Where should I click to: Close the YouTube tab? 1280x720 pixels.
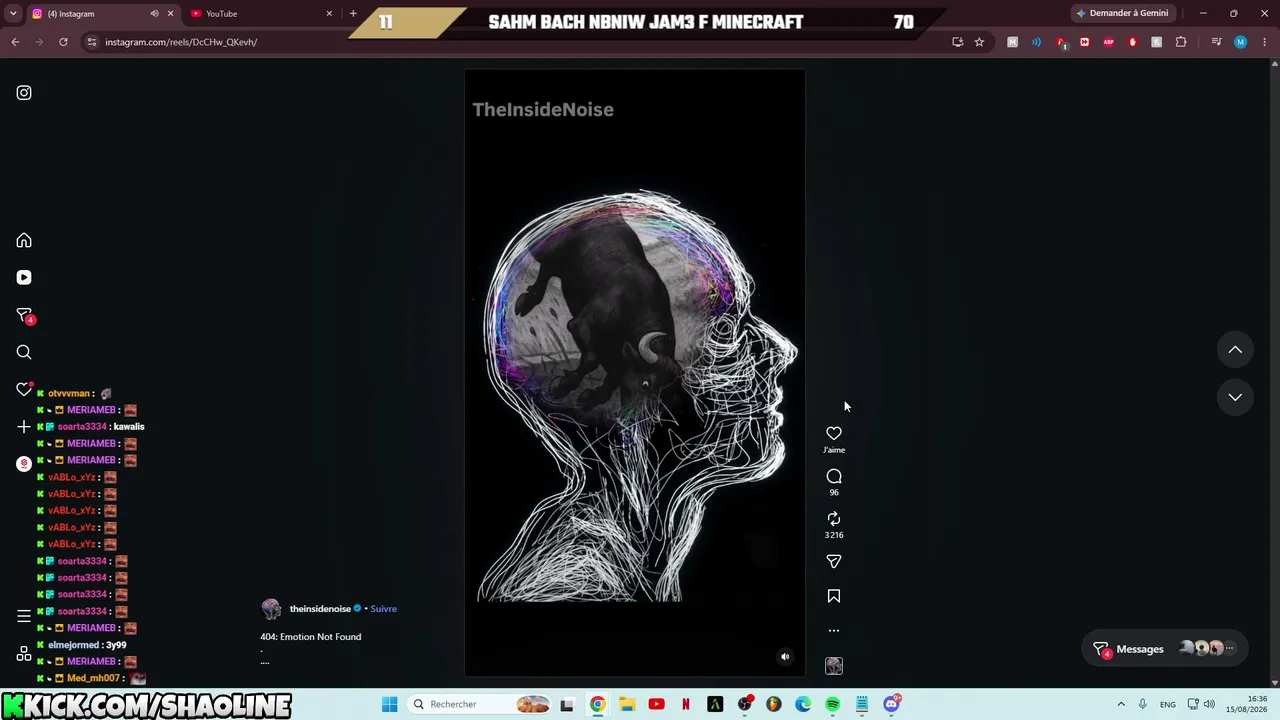pyautogui.click(x=329, y=14)
